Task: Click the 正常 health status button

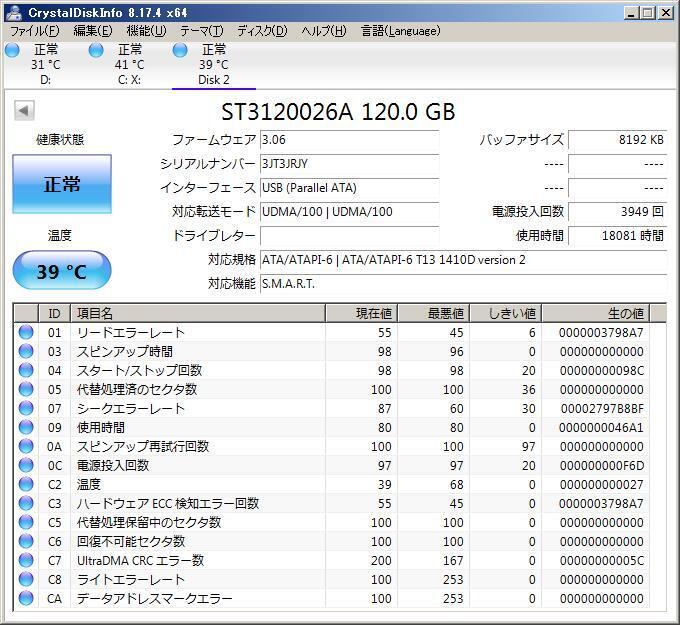Action: [x=62, y=184]
